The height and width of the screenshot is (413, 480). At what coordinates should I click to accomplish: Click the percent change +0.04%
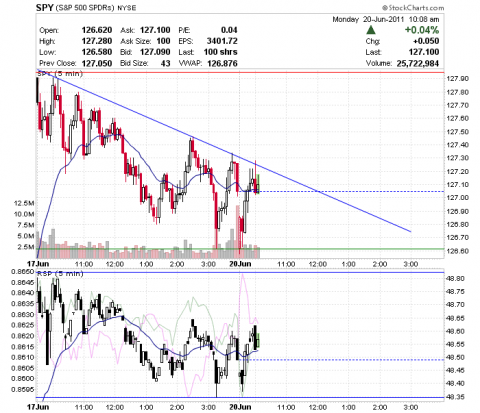point(422,30)
